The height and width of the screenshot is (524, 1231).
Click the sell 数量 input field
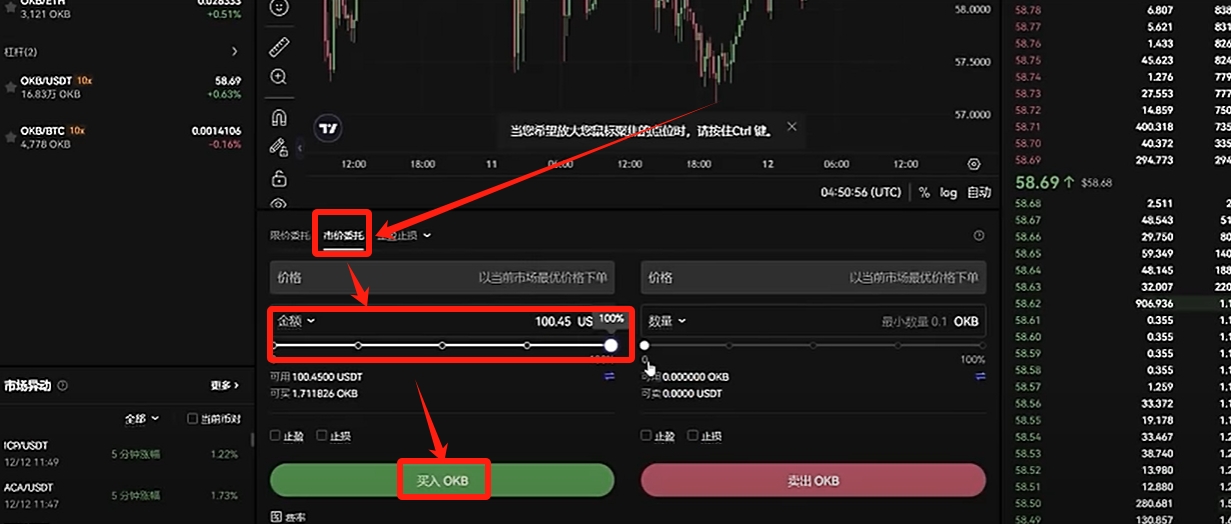point(813,321)
